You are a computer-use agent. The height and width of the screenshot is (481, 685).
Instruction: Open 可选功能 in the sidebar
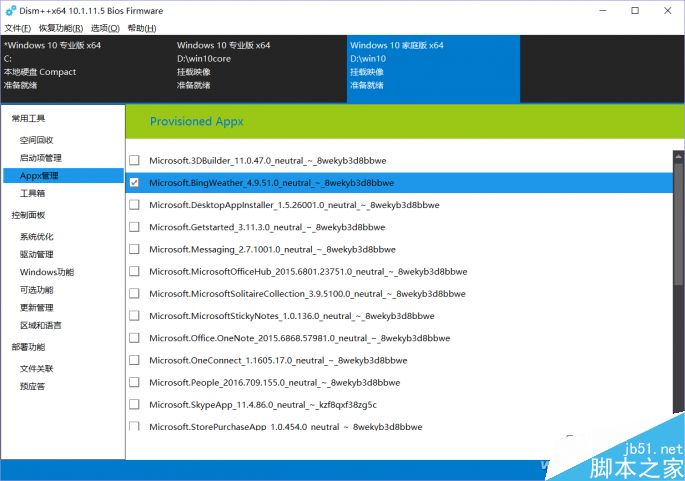coord(36,290)
